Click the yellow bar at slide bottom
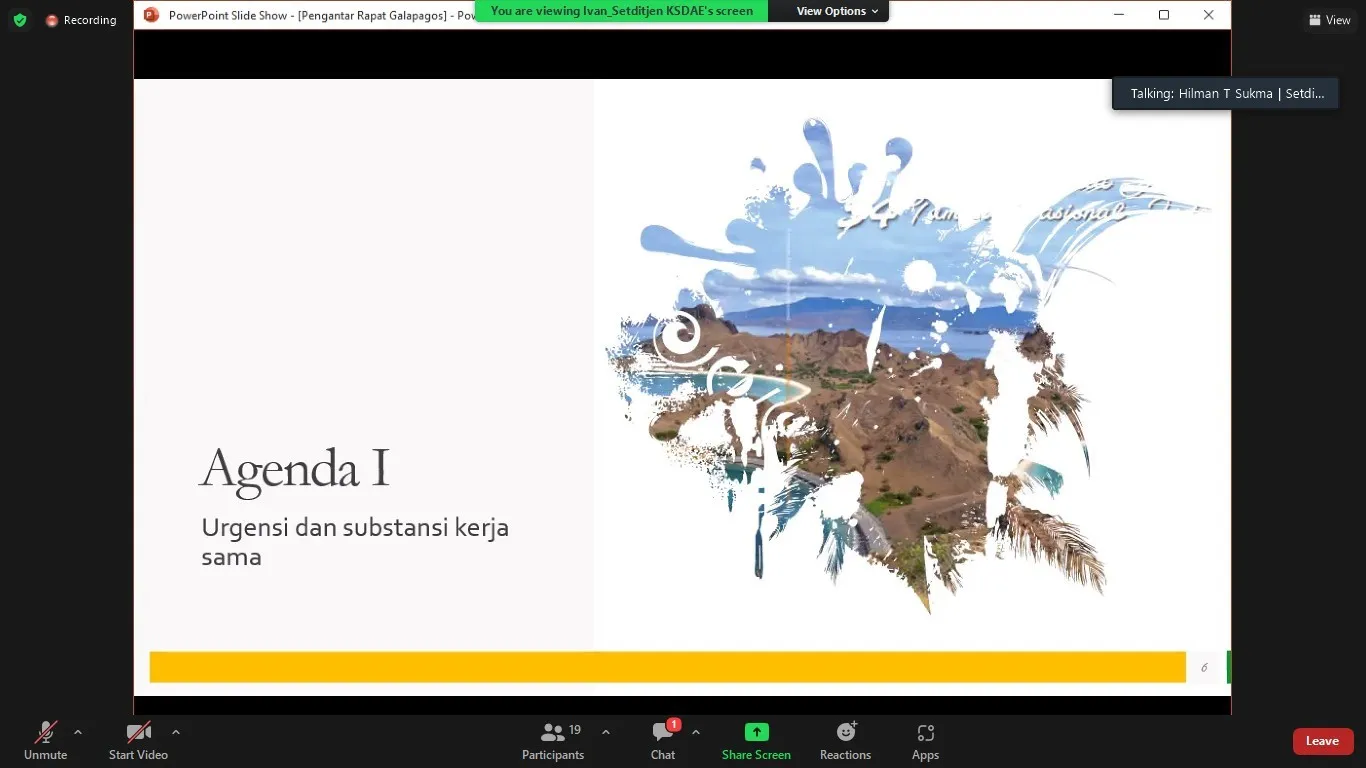Image resolution: width=1366 pixels, height=768 pixels. click(667, 667)
